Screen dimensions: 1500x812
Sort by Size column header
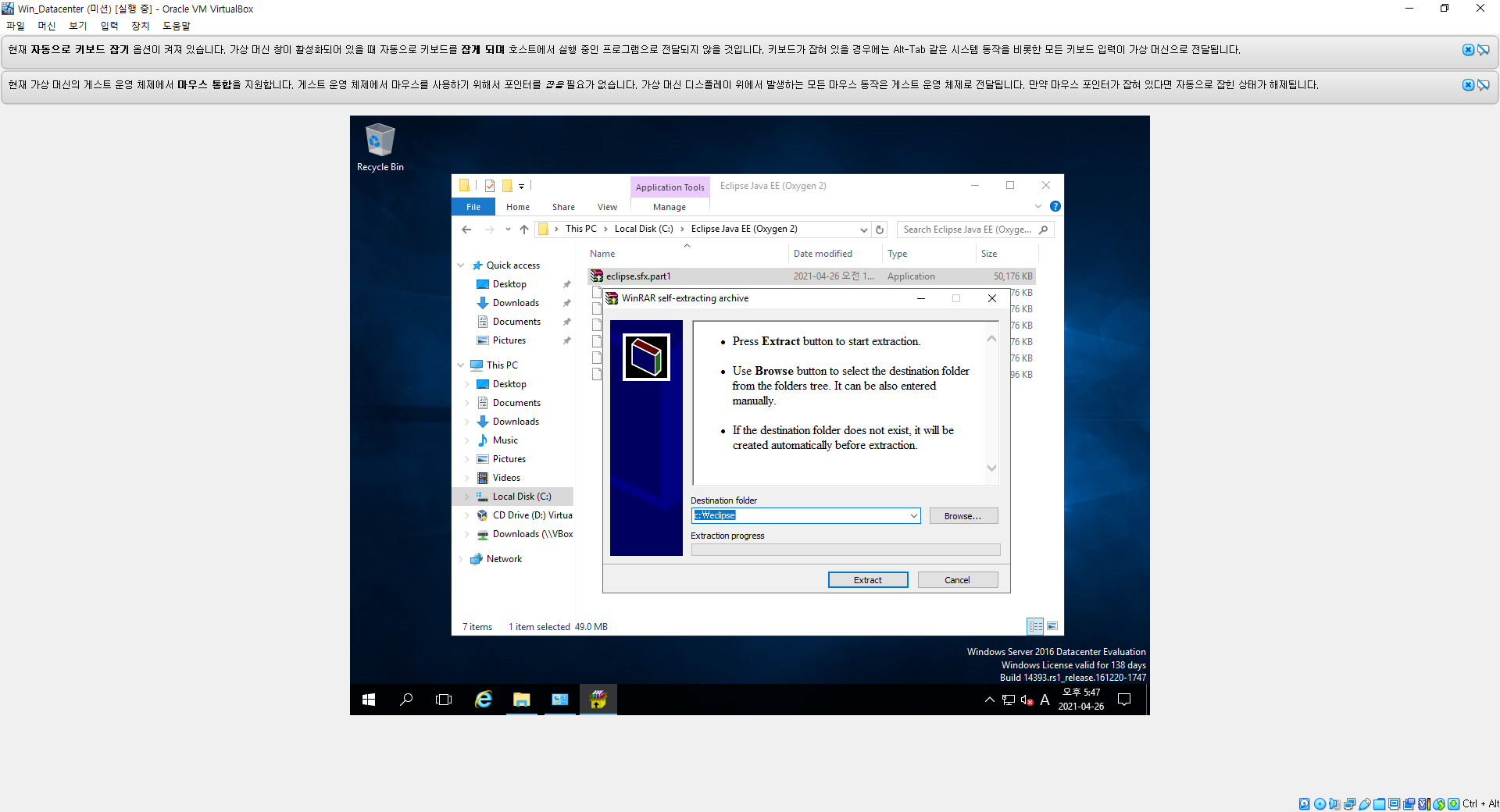(x=1007, y=254)
